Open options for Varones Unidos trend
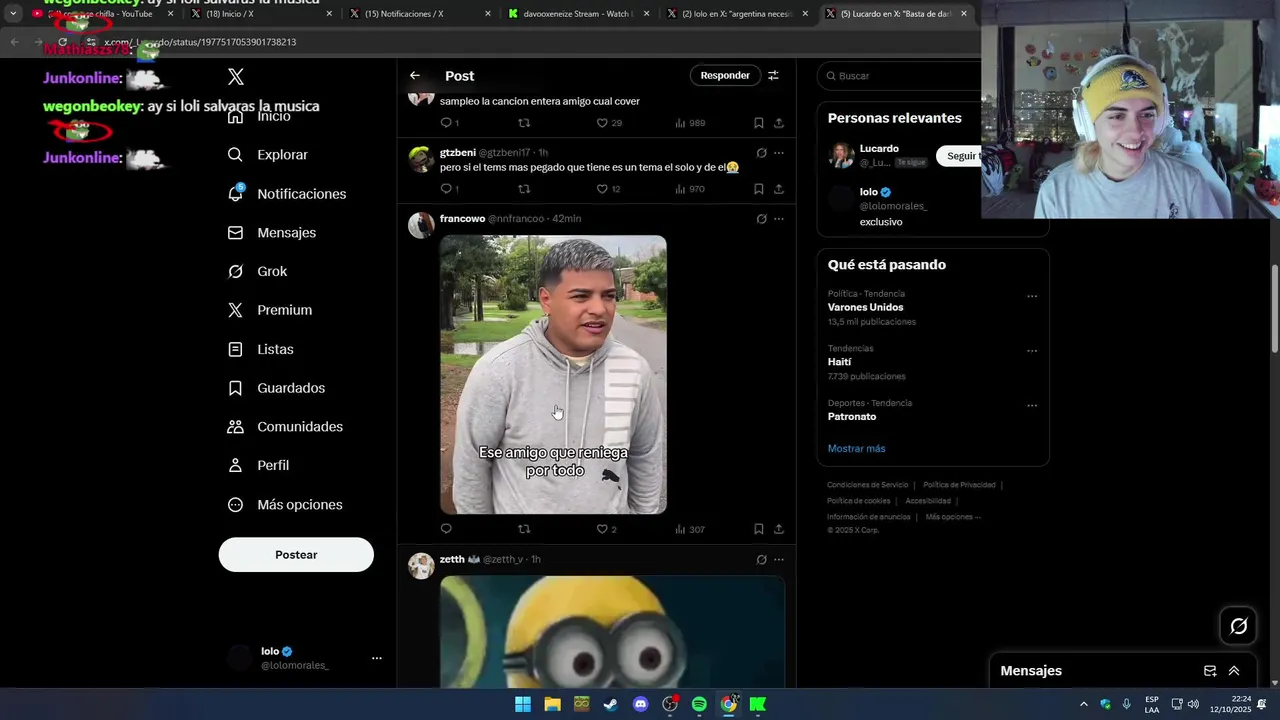The width and height of the screenshot is (1280, 720). click(x=1032, y=296)
